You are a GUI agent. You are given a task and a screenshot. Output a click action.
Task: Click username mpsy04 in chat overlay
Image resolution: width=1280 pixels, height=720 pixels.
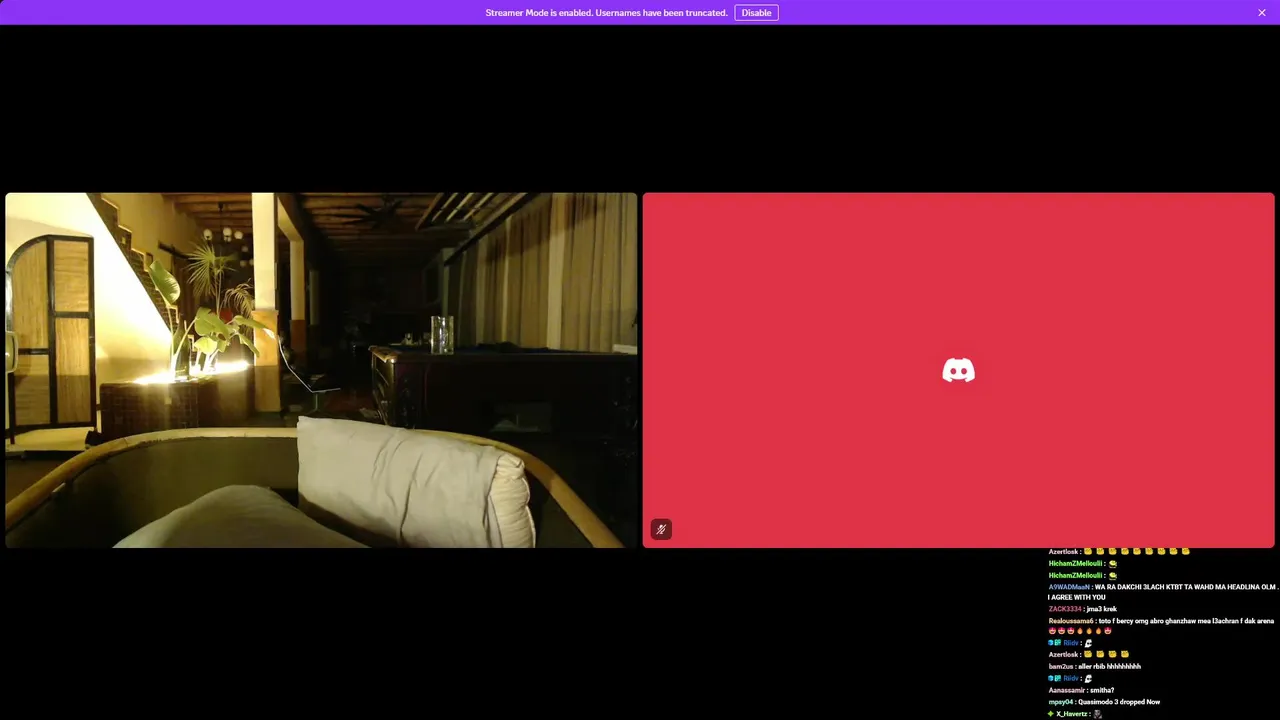tap(1061, 702)
